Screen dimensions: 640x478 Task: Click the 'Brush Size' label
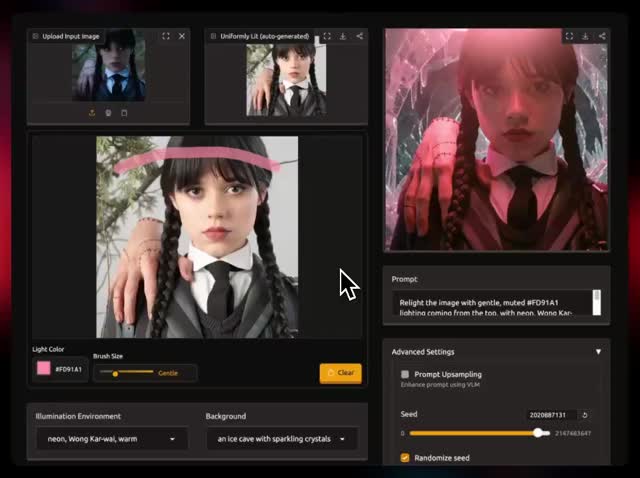pos(108,356)
